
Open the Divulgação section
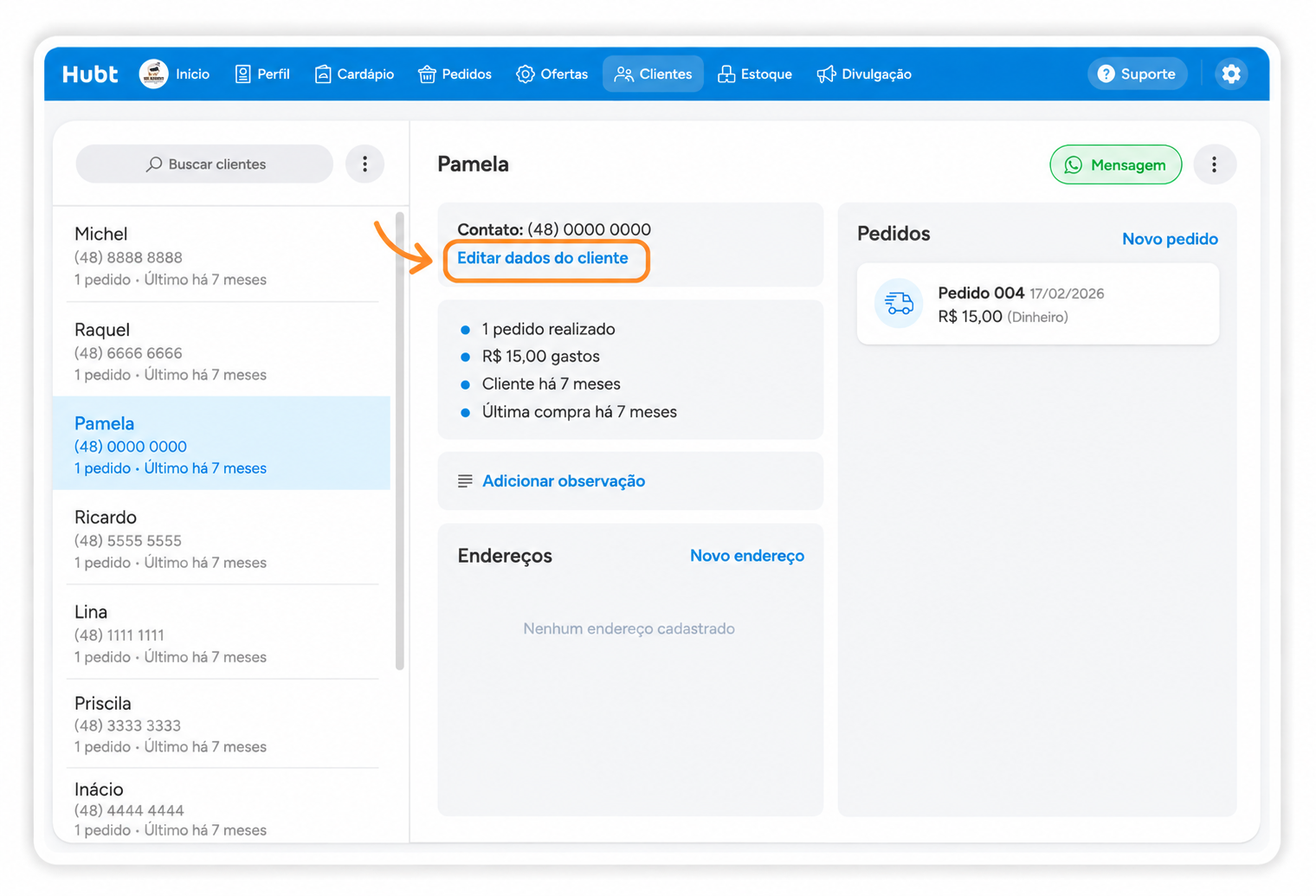click(864, 74)
